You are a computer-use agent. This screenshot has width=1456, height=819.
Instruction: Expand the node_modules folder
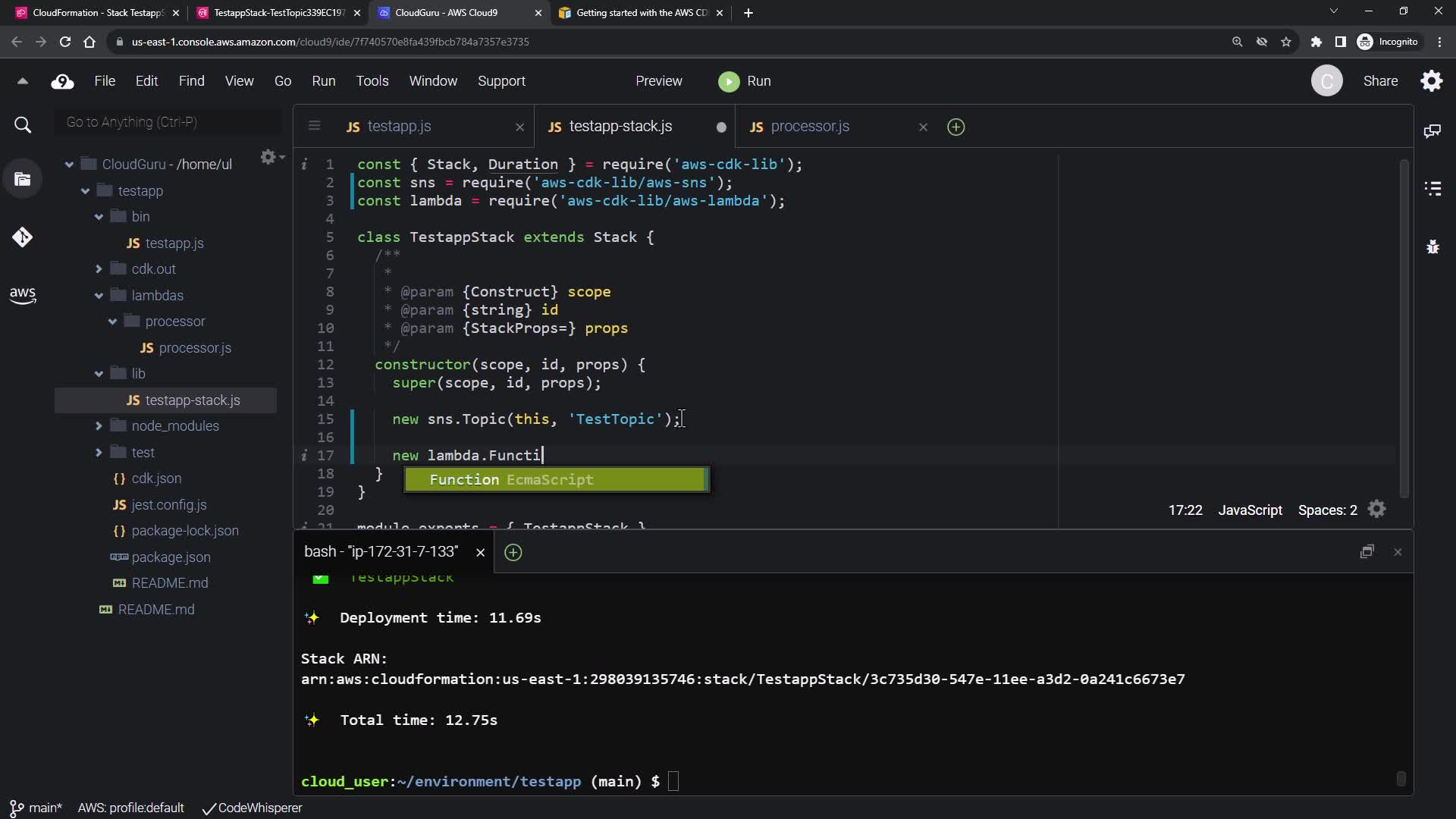[x=99, y=426]
